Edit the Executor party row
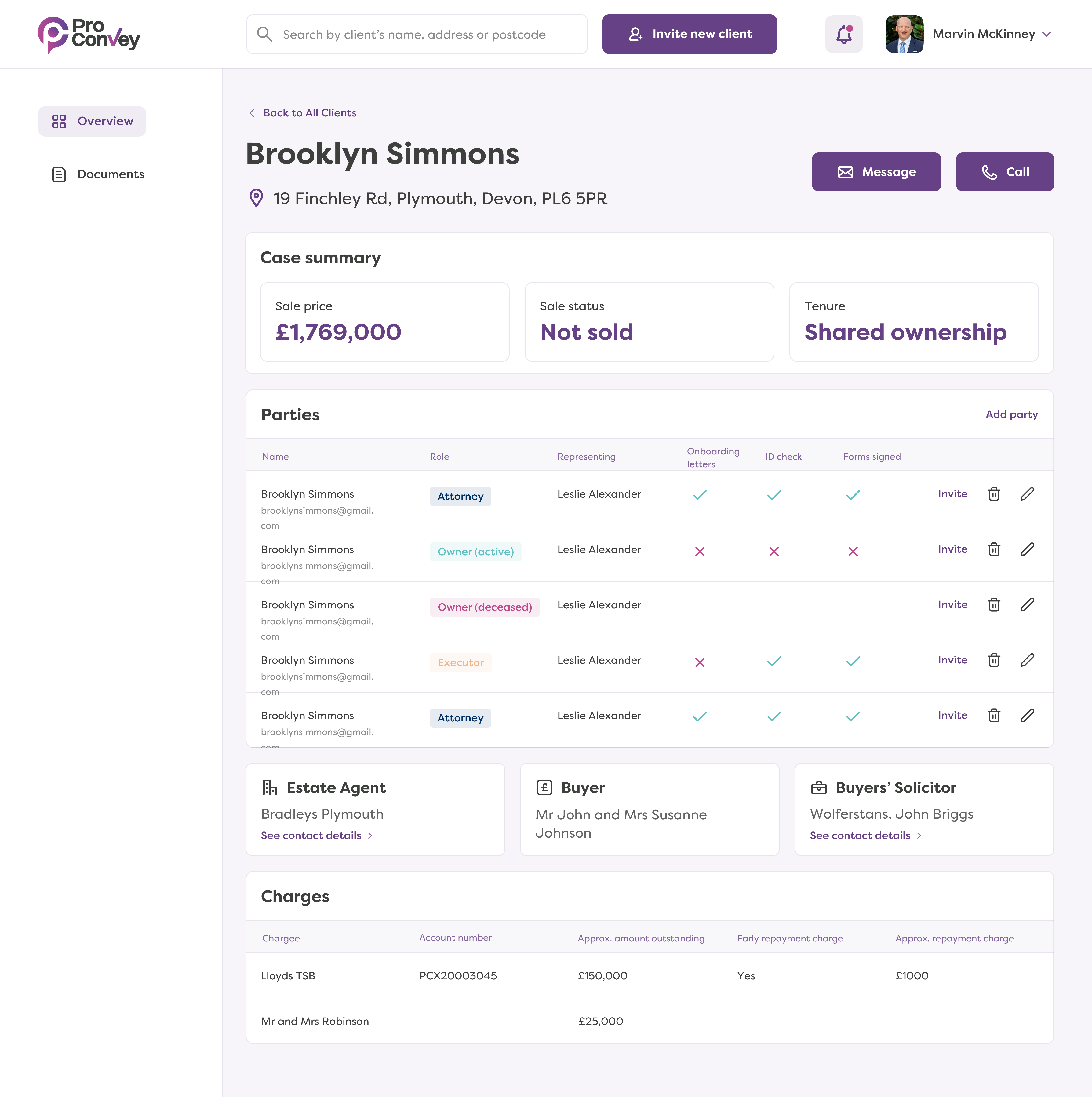1092x1097 pixels. tap(1027, 660)
